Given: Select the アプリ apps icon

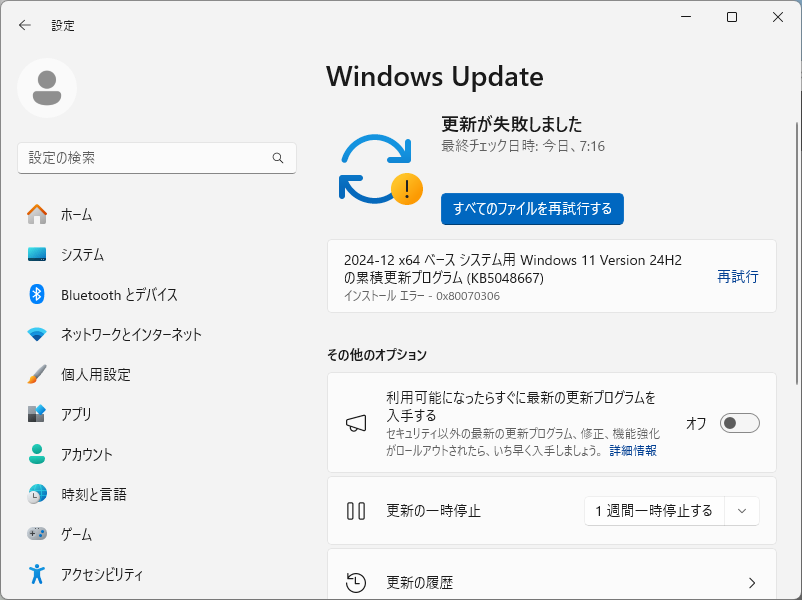Looking at the screenshot, I should [x=37, y=414].
